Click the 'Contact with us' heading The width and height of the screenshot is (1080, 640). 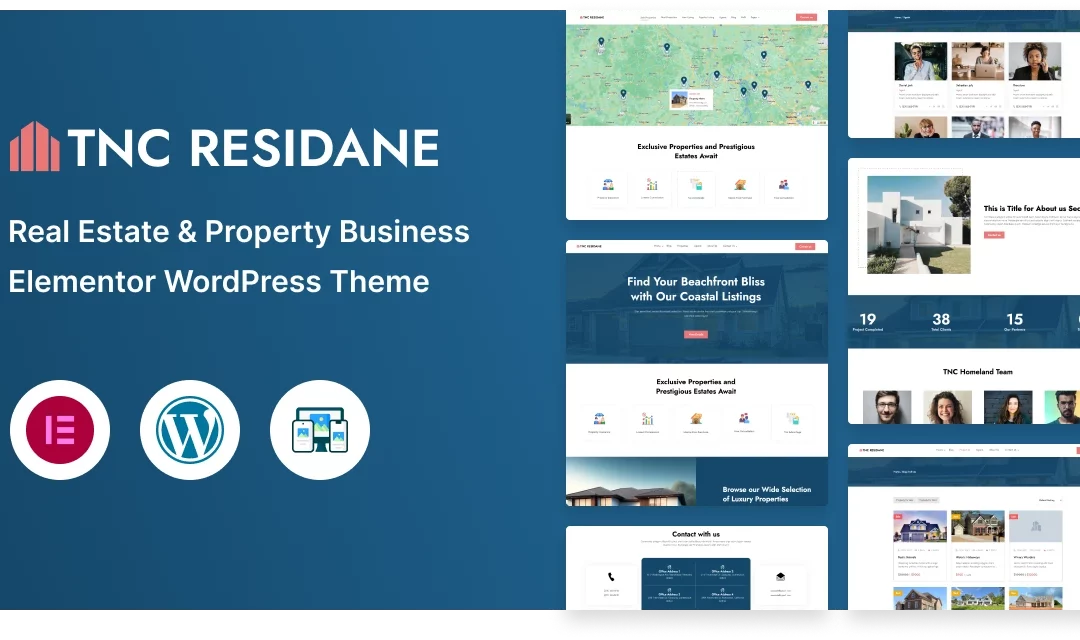696,534
